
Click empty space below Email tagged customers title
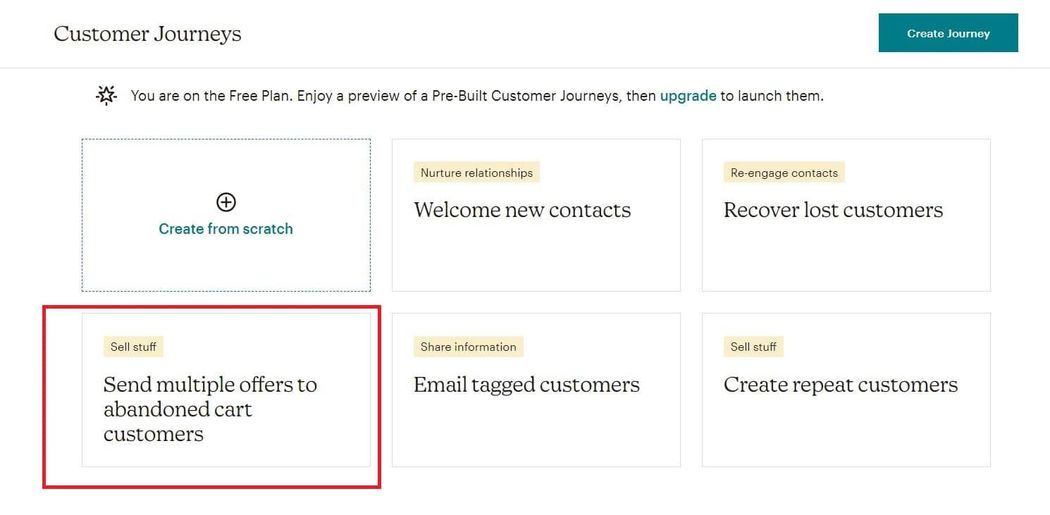(535, 432)
